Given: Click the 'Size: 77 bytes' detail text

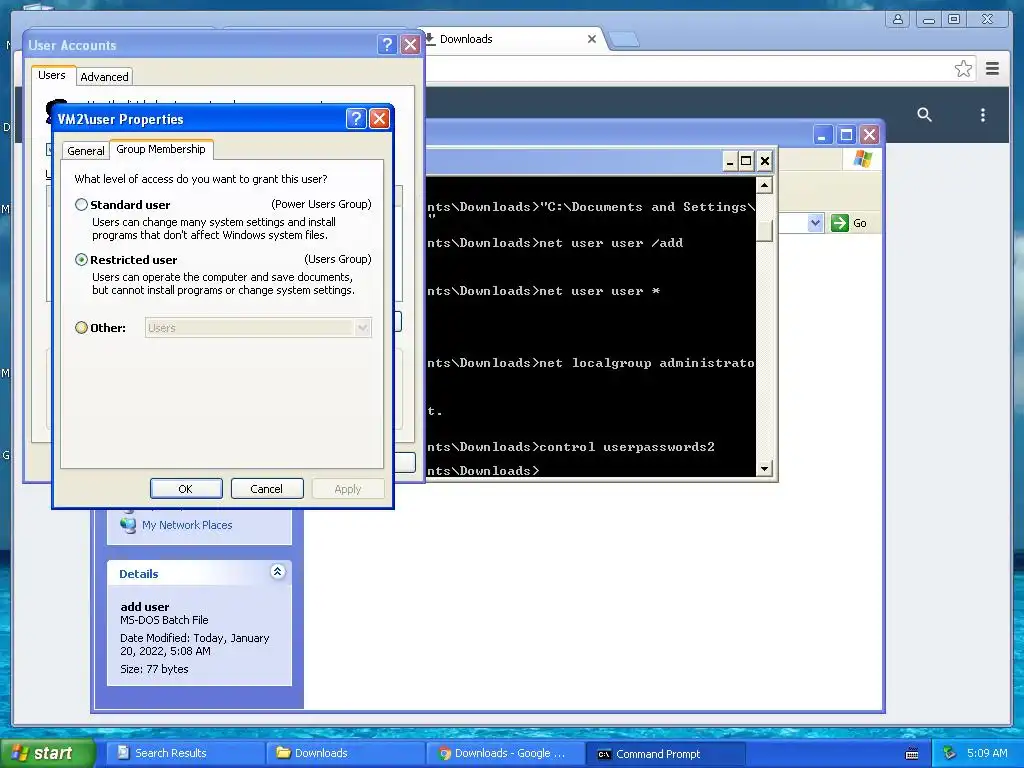Looking at the screenshot, I should pyautogui.click(x=154, y=669).
